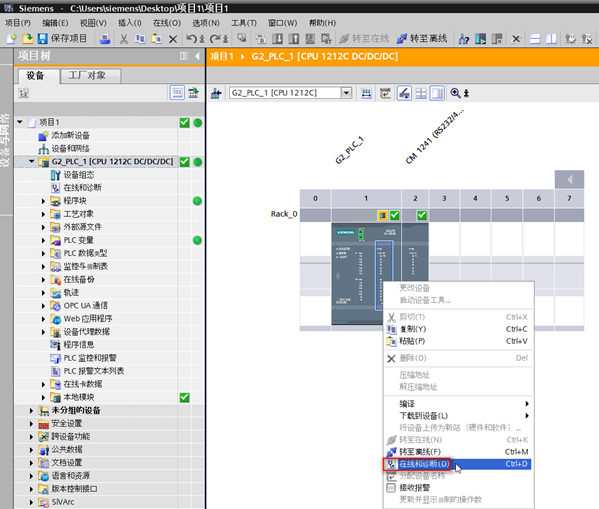Image resolution: width=599 pixels, height=509 pixels.
Task: Click 项目1 in the breadcrumb
Action: pyautogui.click(x=222, y=57)
